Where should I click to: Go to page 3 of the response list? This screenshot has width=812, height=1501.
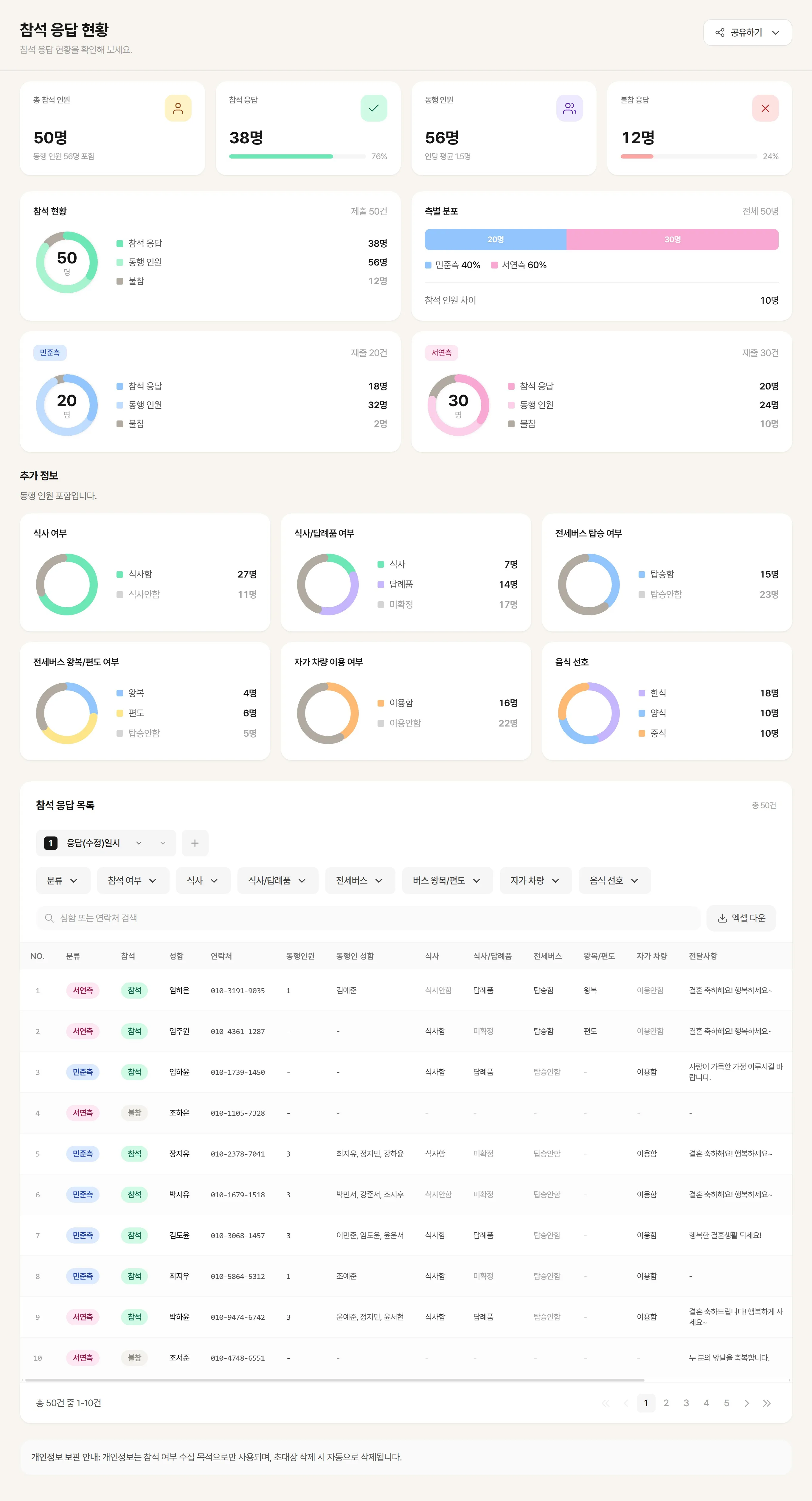(686, 1403)
